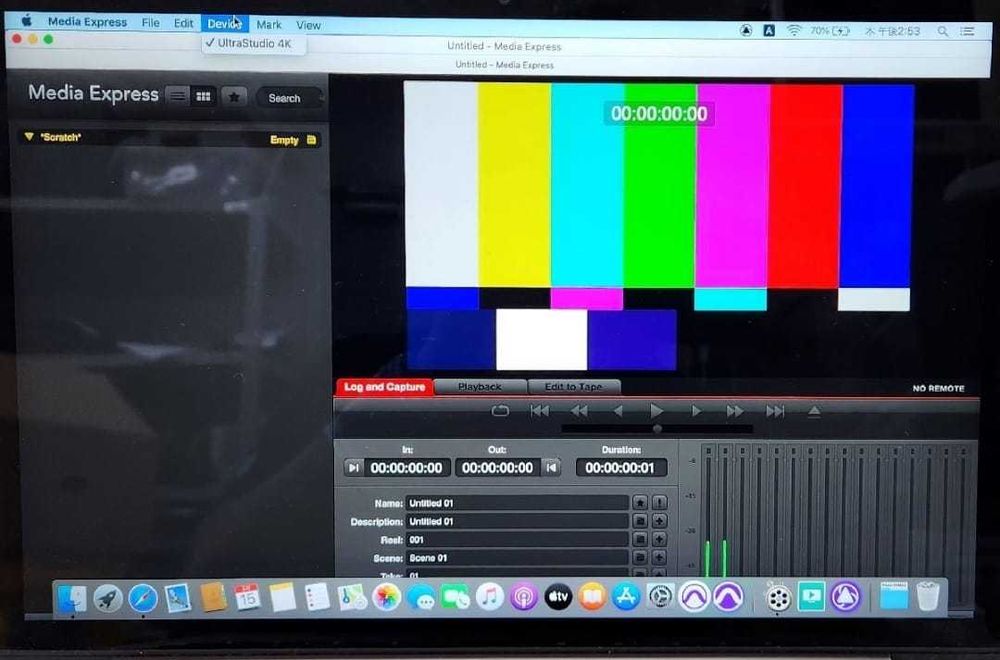Screen dimensions: 1000x660
Task: Skip to the next clip
Action: [x=775, y=411]
